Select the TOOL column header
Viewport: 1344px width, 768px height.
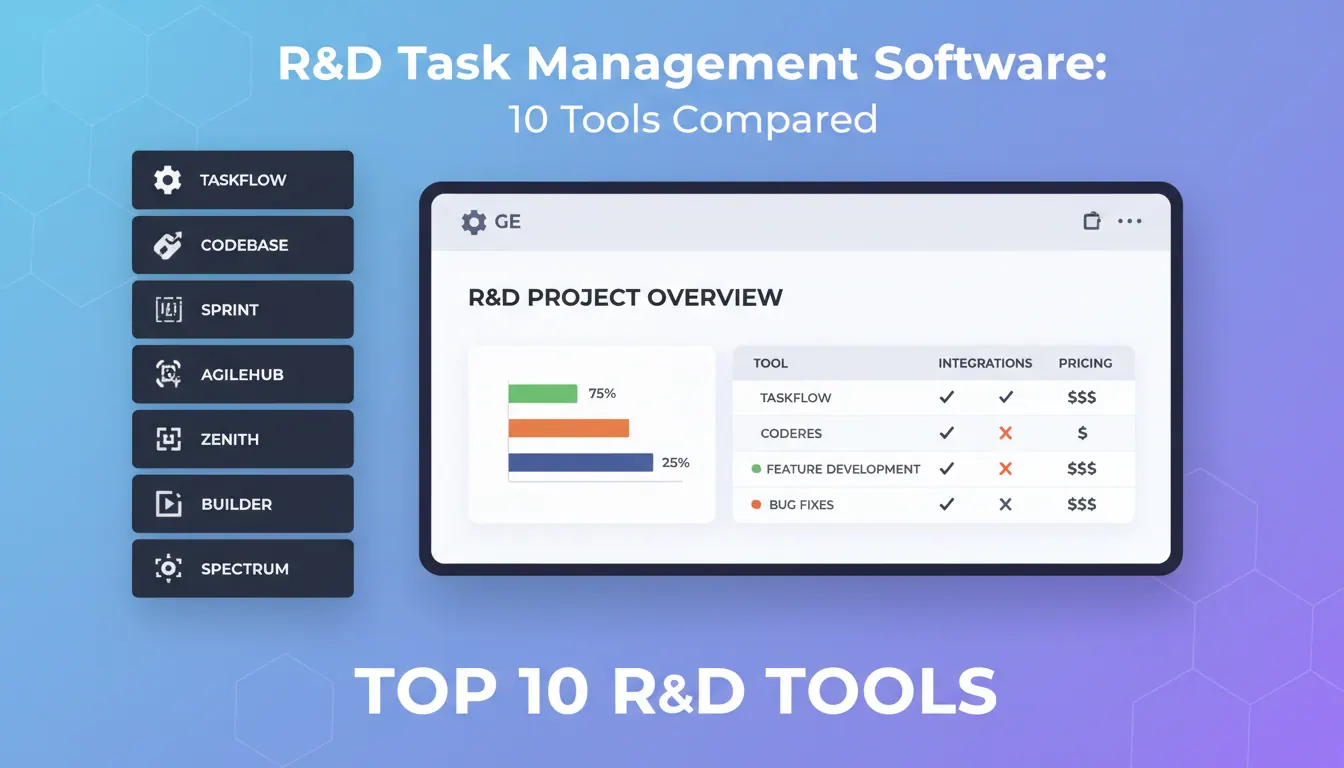pos(770,363)
